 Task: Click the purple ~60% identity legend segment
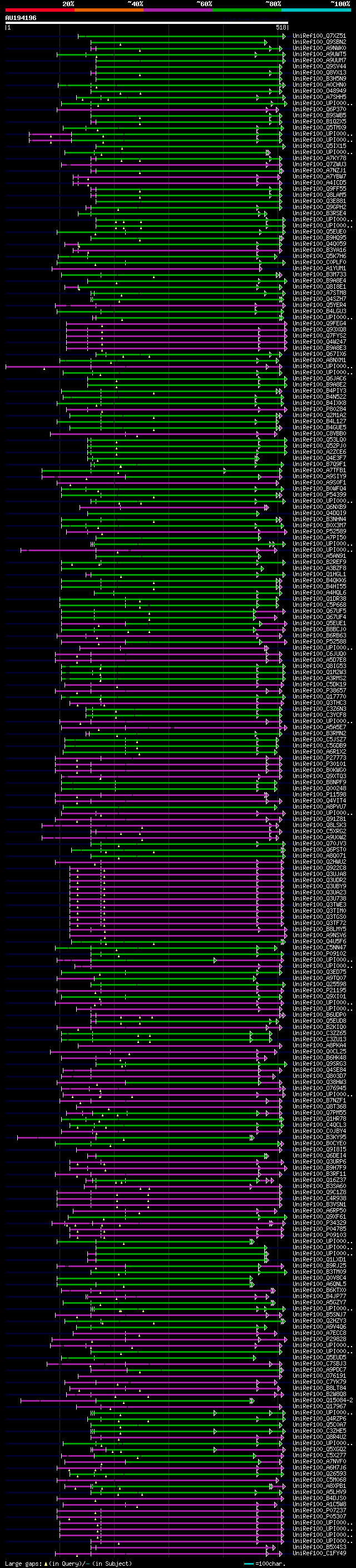(x=179, y=10)
